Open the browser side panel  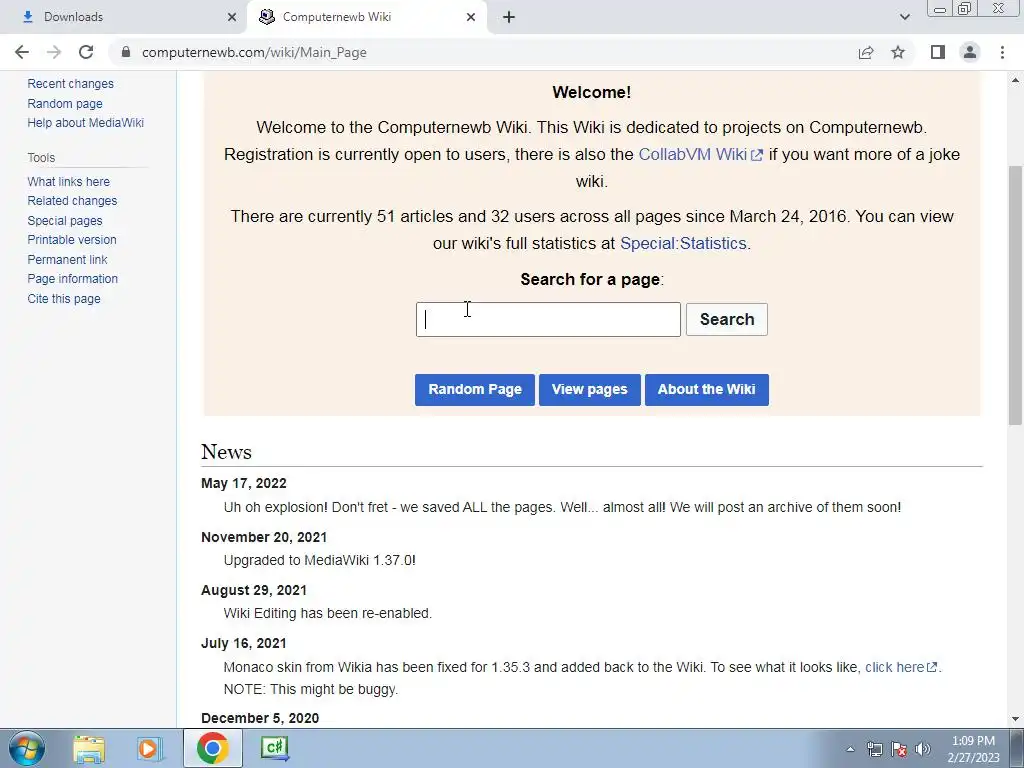click(938, 52)
